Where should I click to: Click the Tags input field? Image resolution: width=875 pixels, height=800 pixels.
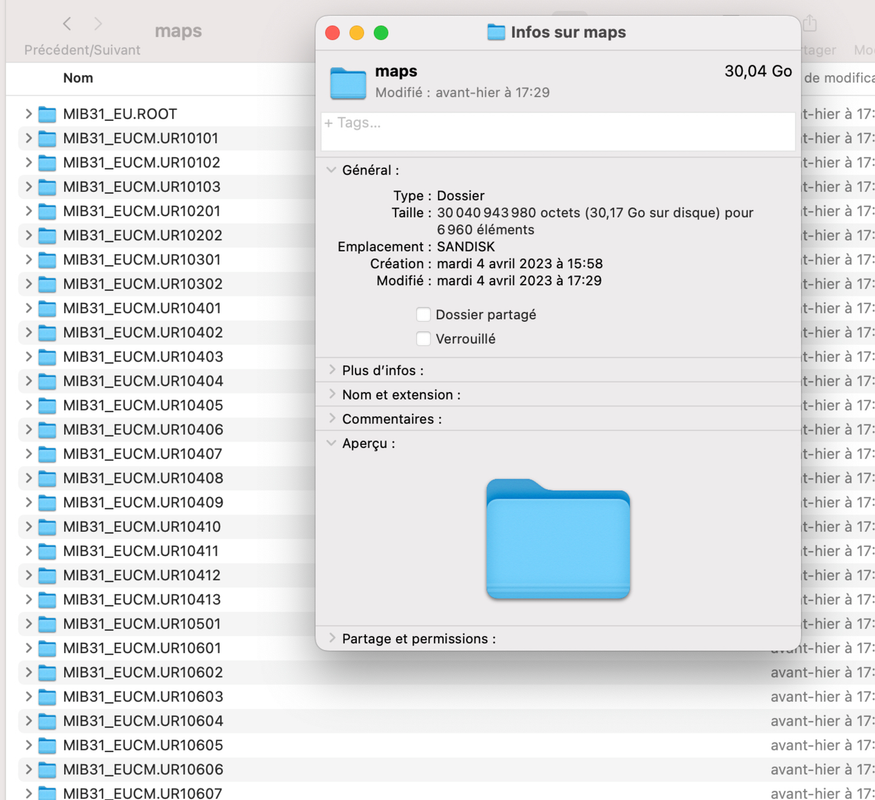click(x=558, y=132)
